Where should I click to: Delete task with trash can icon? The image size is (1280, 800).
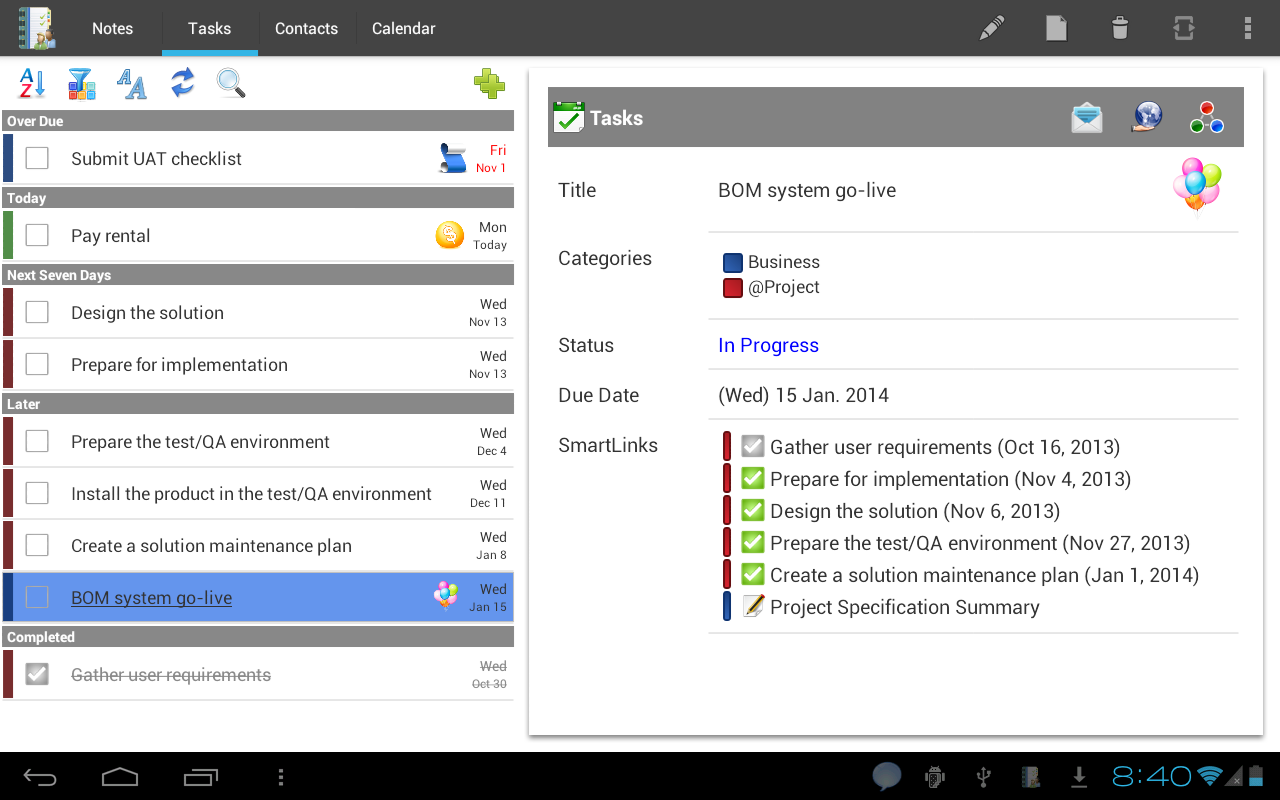tap(1120, 28)
